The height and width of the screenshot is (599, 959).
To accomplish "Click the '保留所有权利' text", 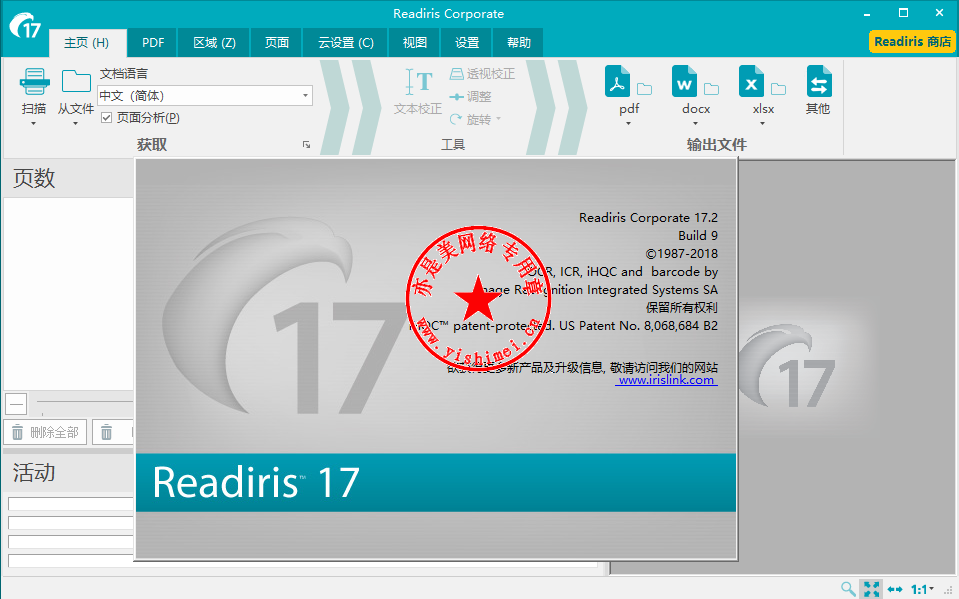I will pos(682,308).
